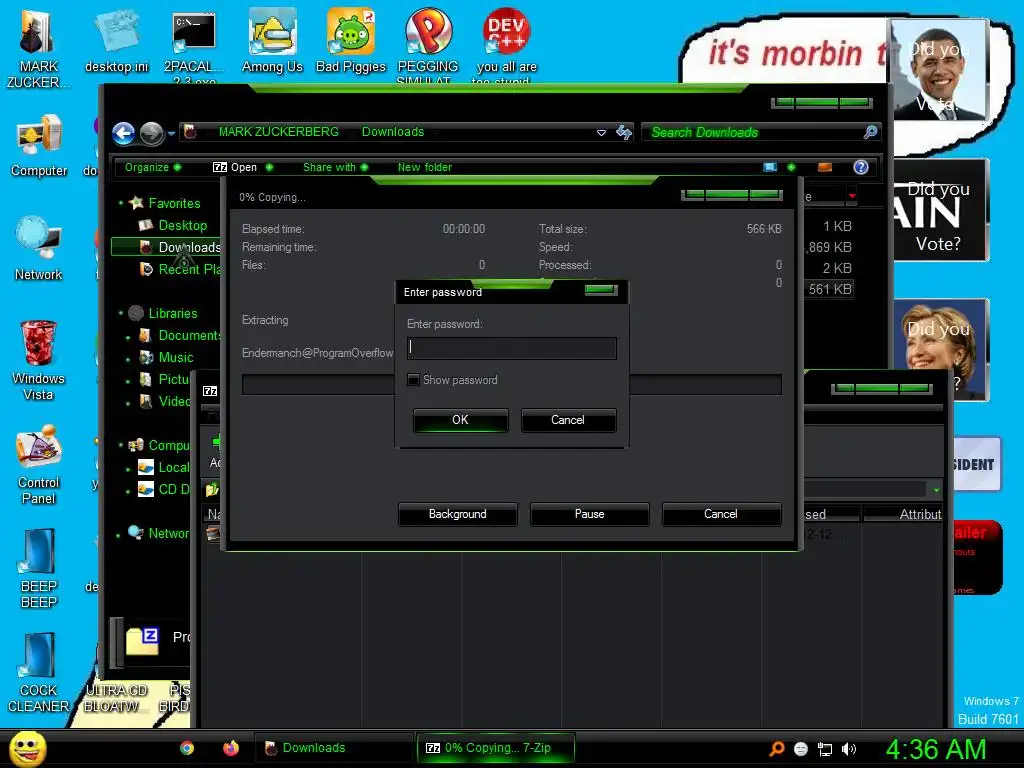Open the view options dropdown in Explorer toolbar

click(x=791, y=167)
